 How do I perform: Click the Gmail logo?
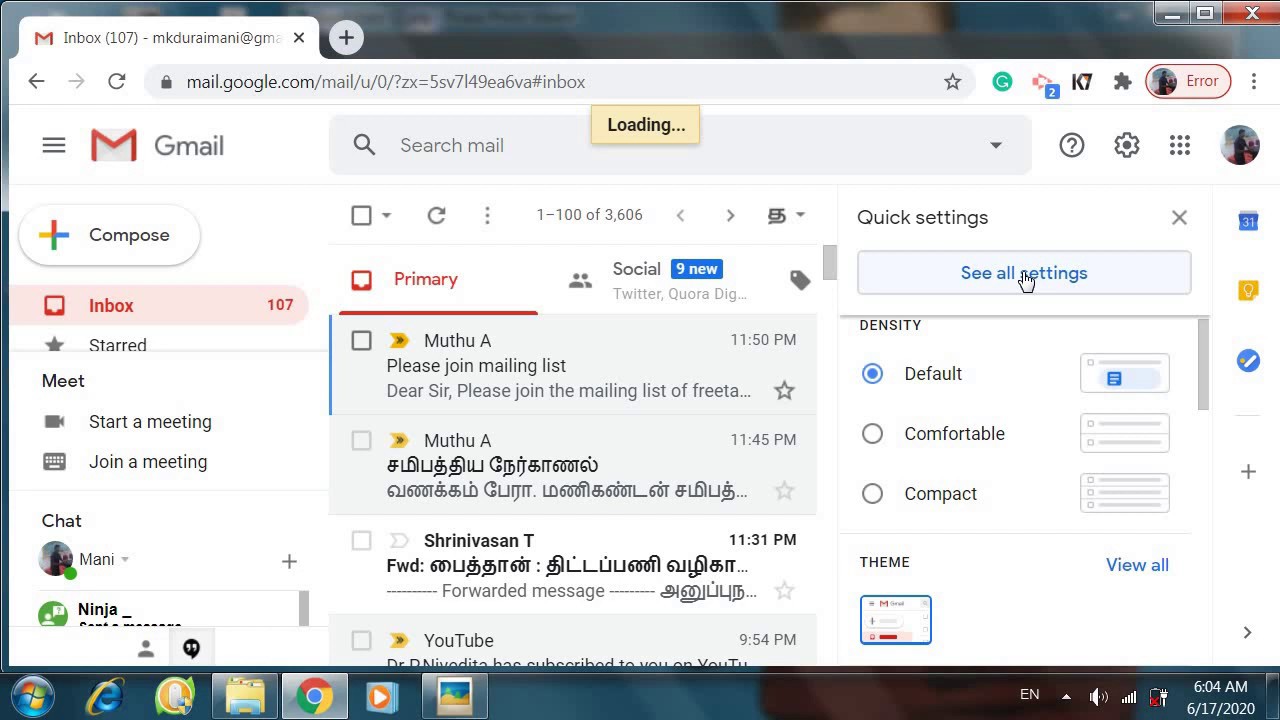(x=157, y=146)
